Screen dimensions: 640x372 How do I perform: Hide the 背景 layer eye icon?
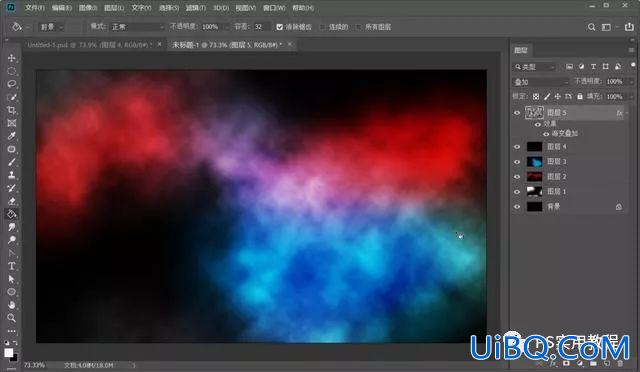(517, 207)
